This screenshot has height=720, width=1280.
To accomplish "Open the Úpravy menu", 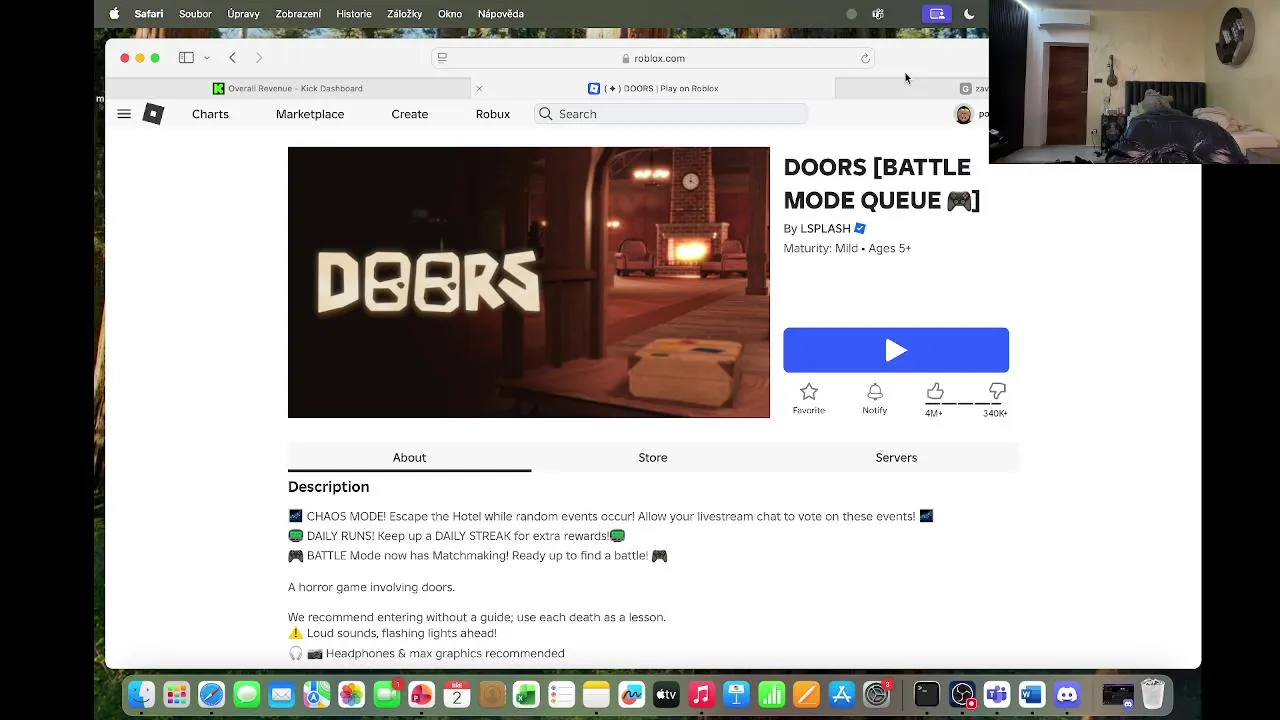I will 243,14.
